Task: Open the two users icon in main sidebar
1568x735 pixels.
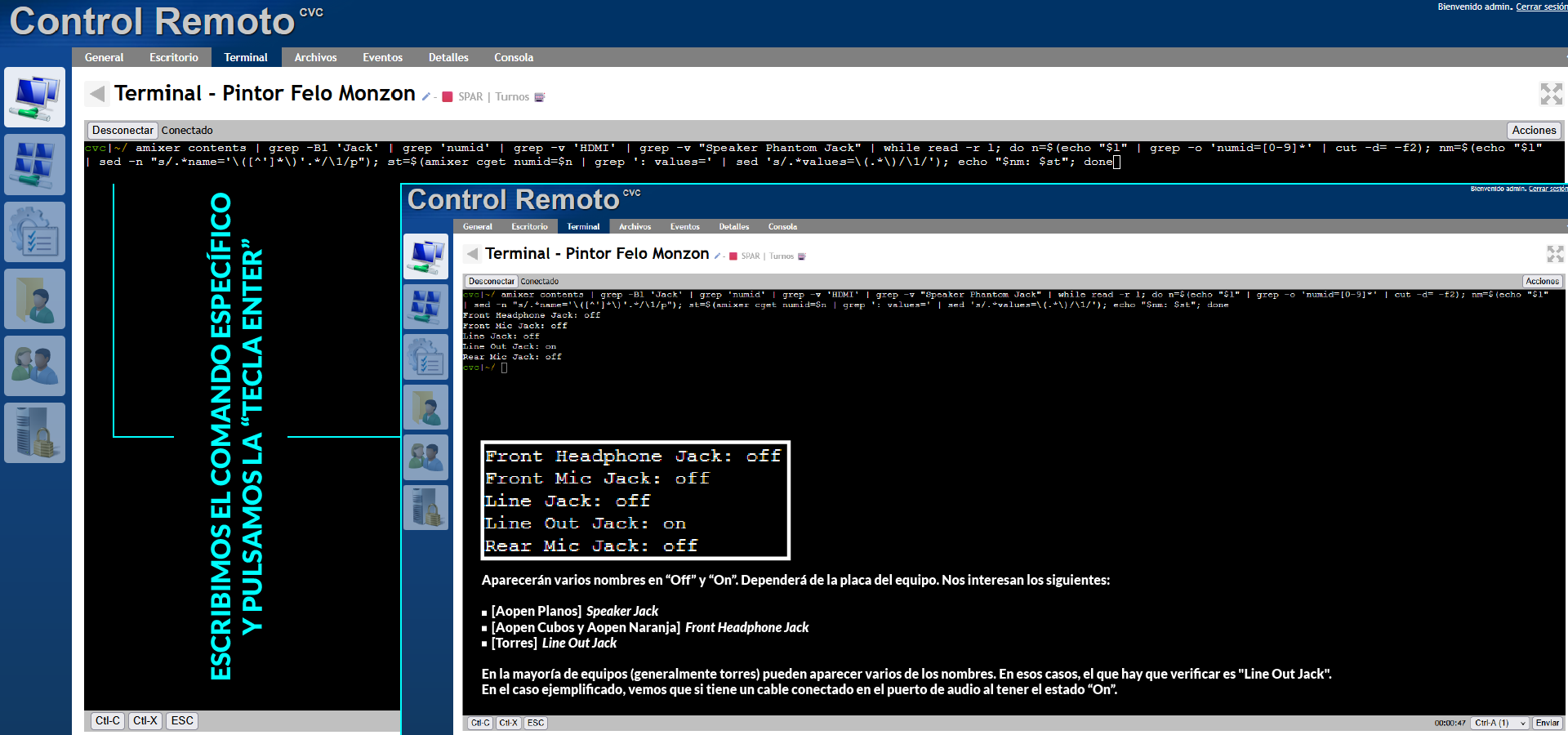Action: click(34, 366)
